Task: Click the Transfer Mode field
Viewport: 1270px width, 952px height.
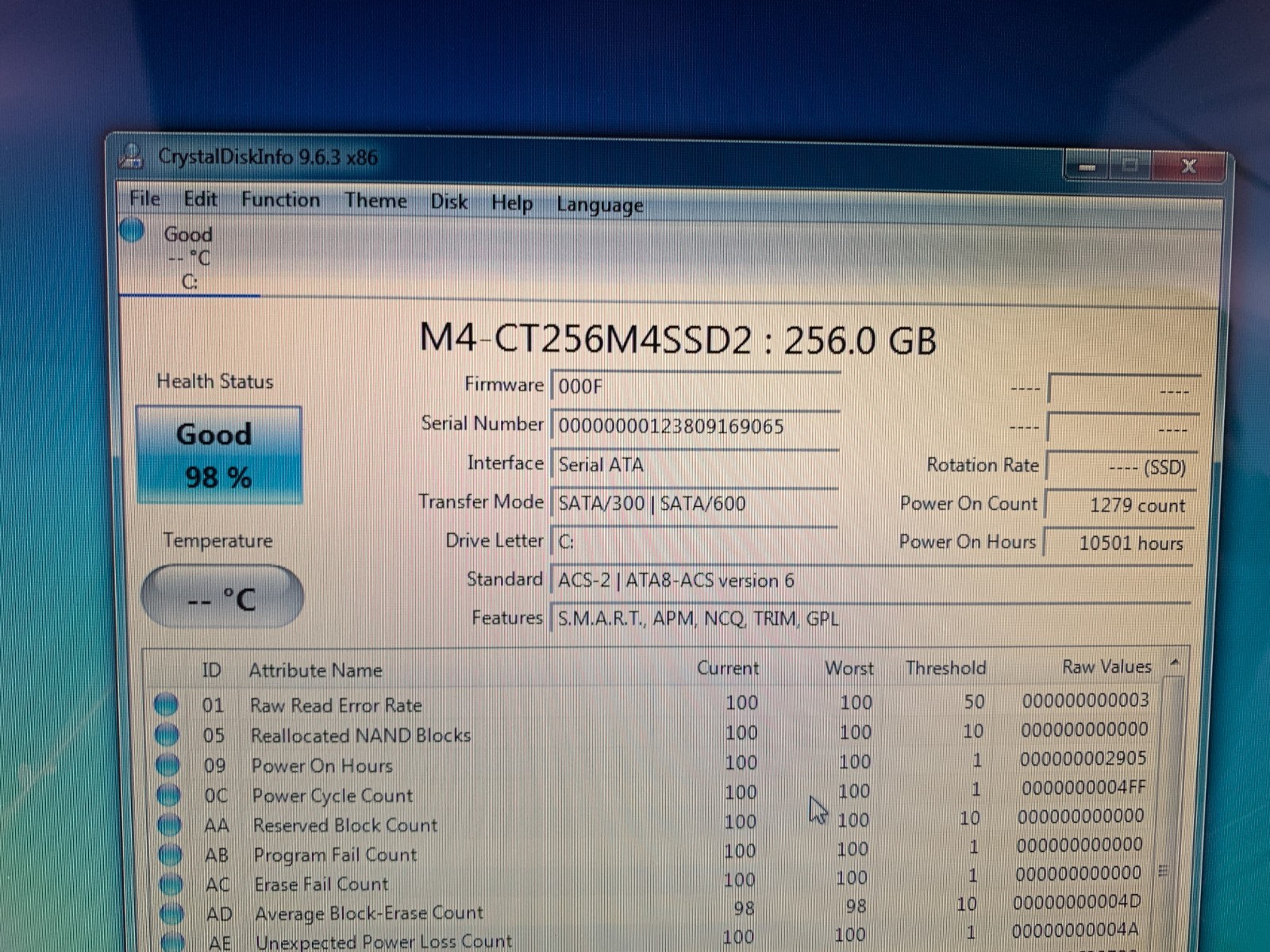Action: point(695,503)
